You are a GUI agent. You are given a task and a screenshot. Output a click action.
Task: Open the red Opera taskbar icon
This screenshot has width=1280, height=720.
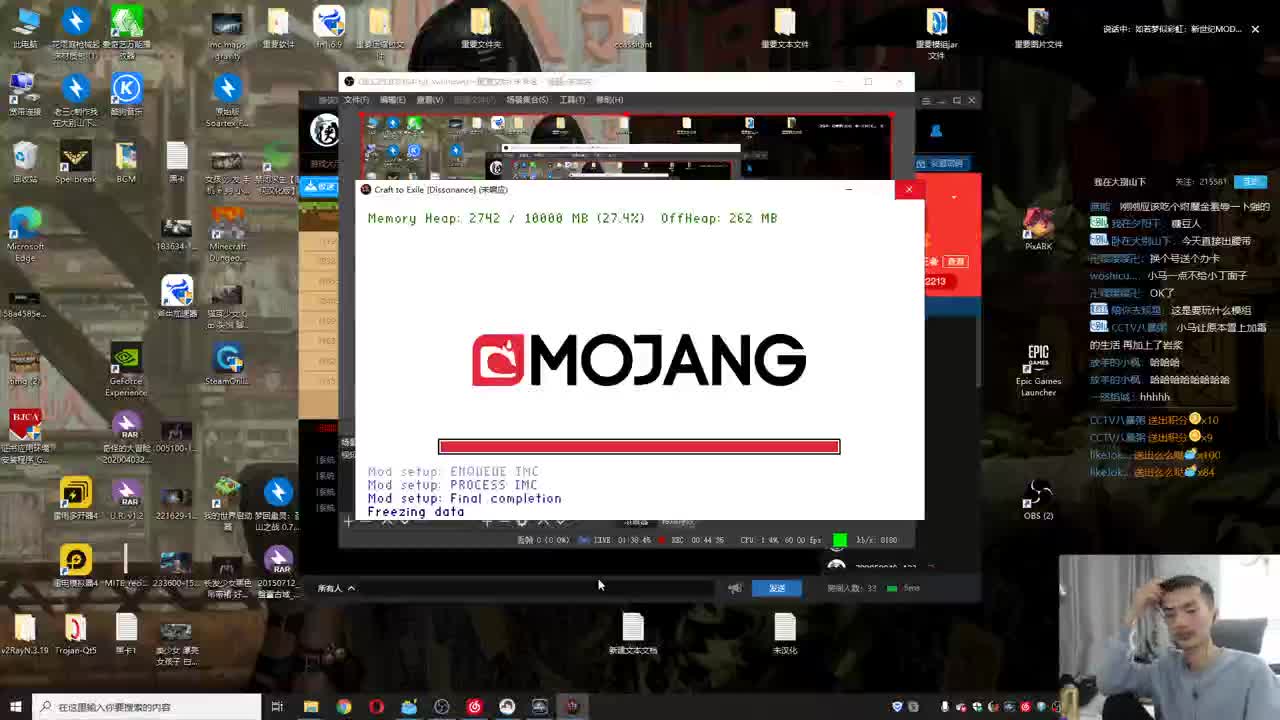click(x=376, y=707)
